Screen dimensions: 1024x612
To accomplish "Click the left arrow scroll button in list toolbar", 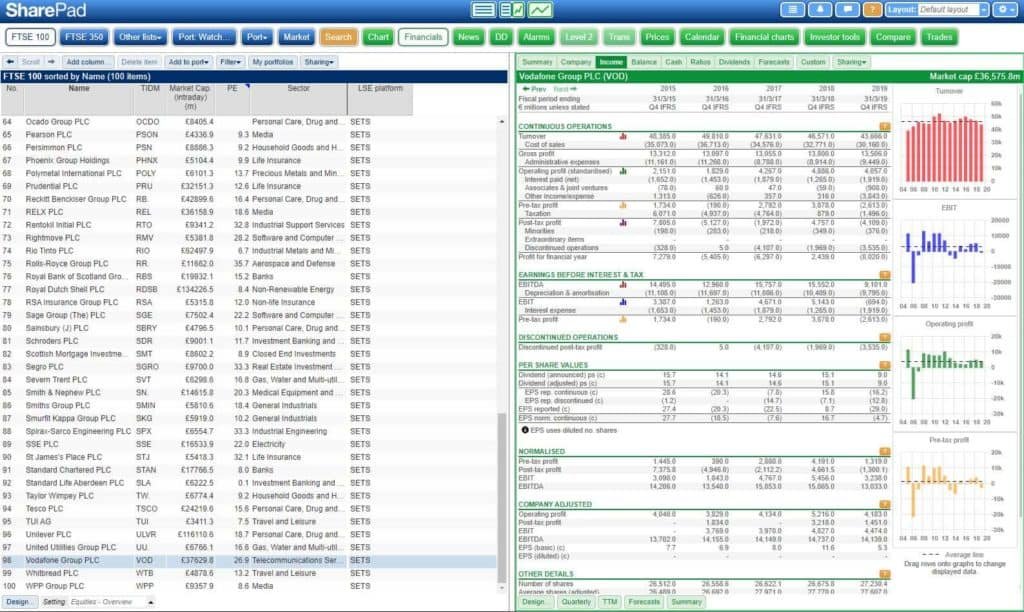I will coord(10,62).
